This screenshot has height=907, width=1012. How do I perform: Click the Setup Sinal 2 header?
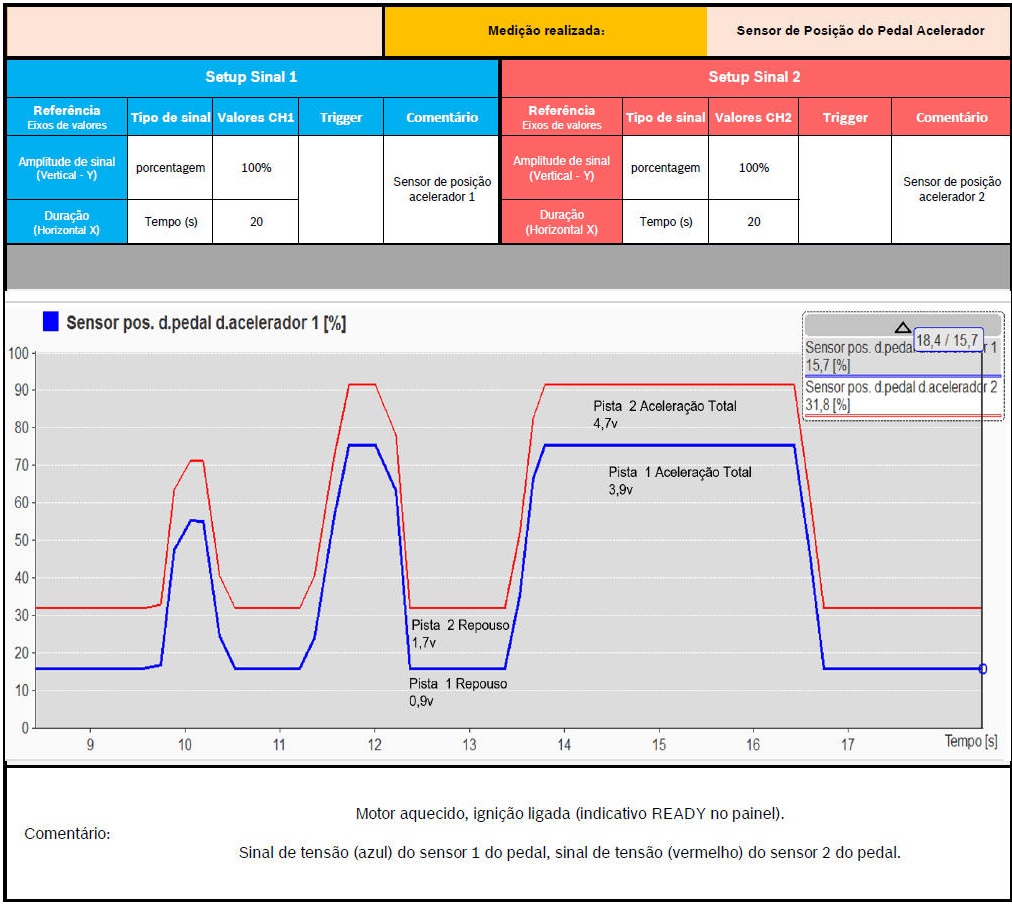click(754, 77)
